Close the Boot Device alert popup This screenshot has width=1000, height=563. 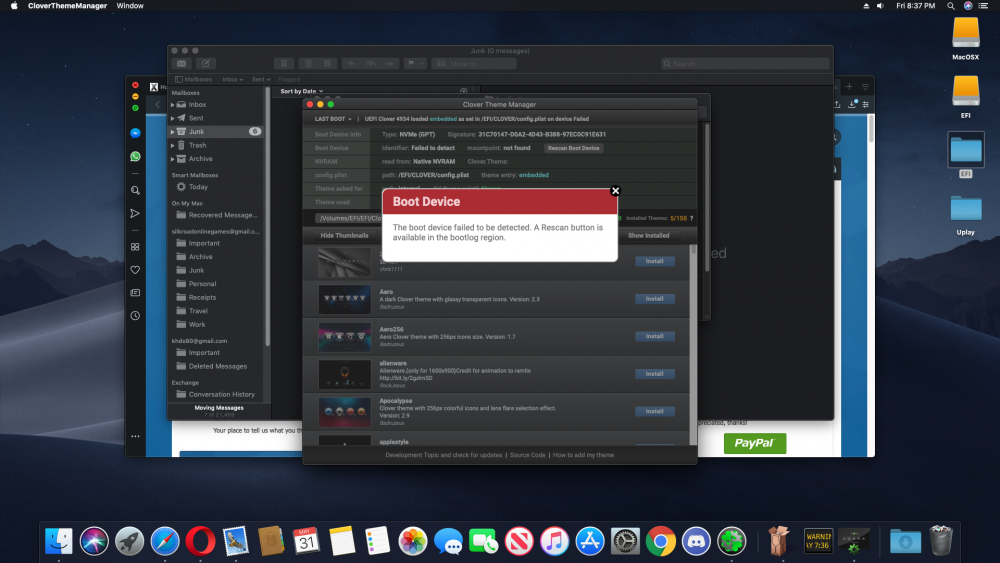(x=615, y=191)
